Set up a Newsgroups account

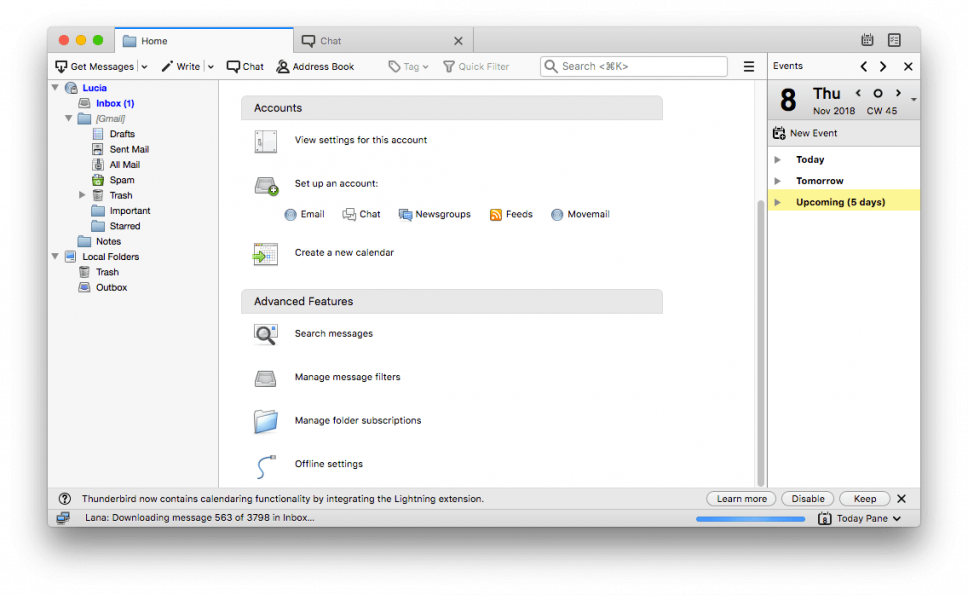(x=434, y=213)
